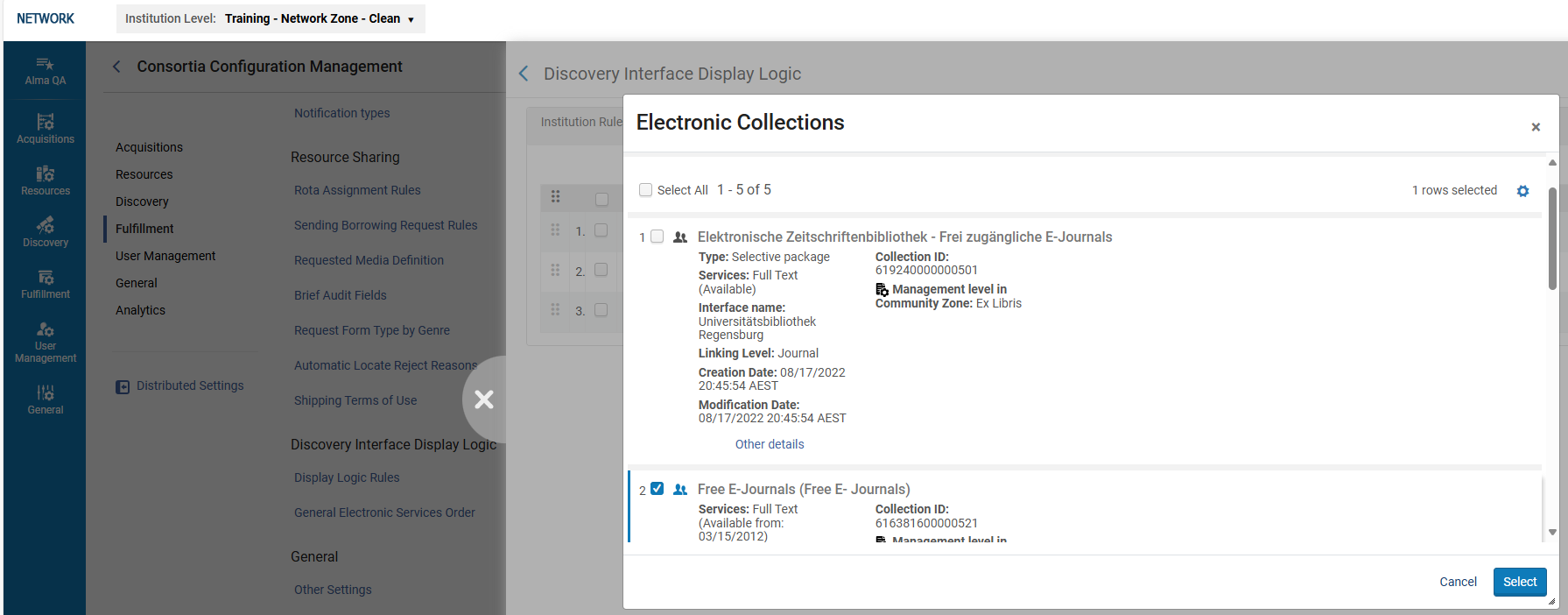Dismiss panel with round X icon

[483, 399]
